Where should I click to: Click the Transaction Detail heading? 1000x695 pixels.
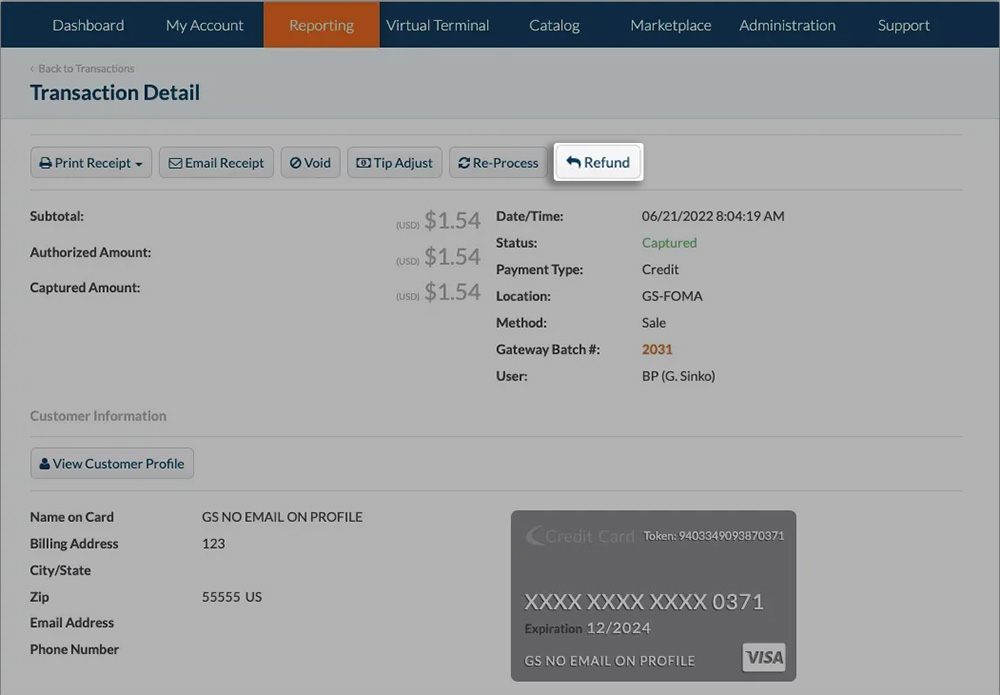click(115, 93)
